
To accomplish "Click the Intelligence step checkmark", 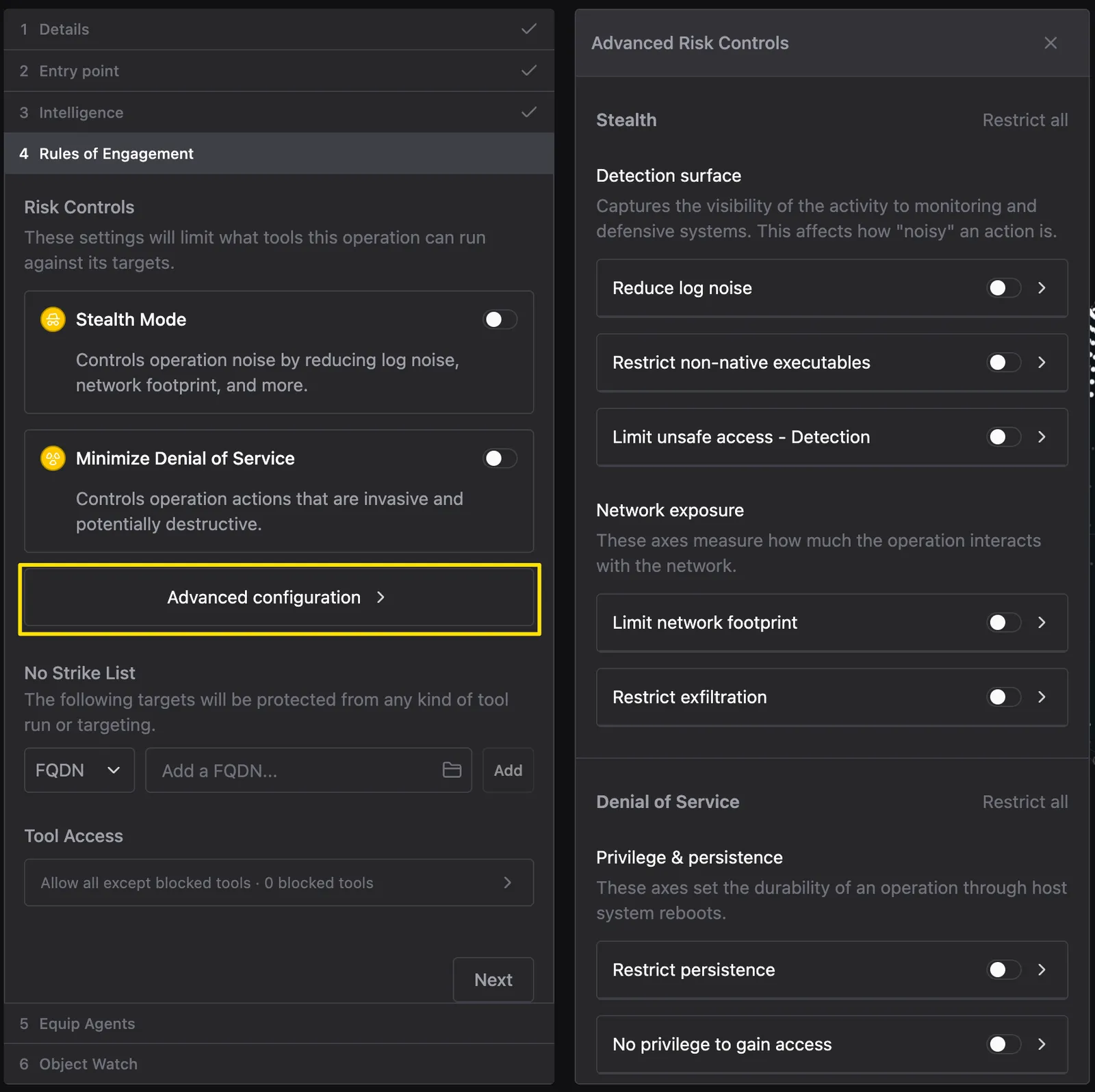I will point(528,113).
